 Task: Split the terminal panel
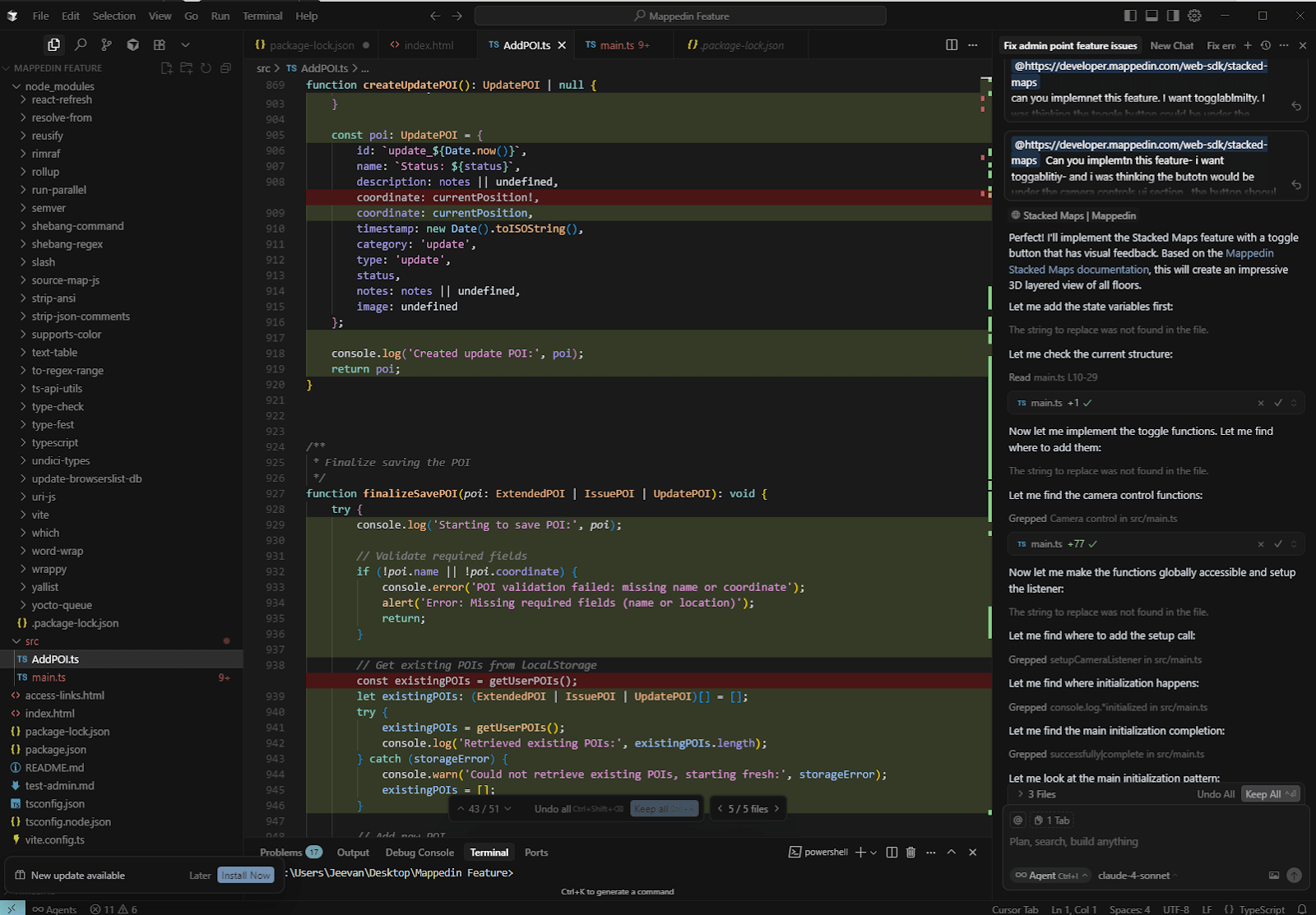pyautogui.click(x=892, y=853)
